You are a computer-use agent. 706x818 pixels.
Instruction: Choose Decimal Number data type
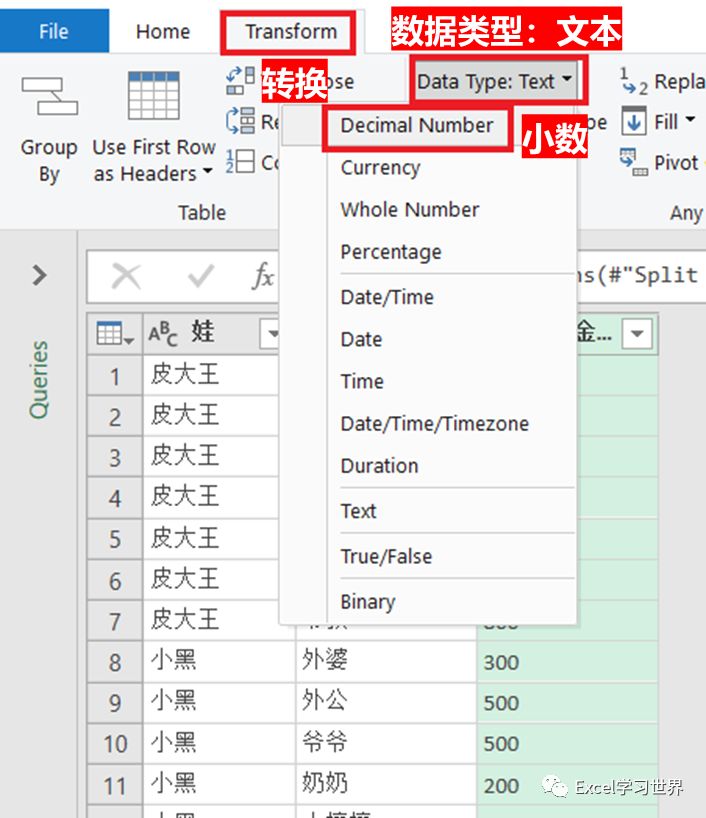[x=417, y=125]
